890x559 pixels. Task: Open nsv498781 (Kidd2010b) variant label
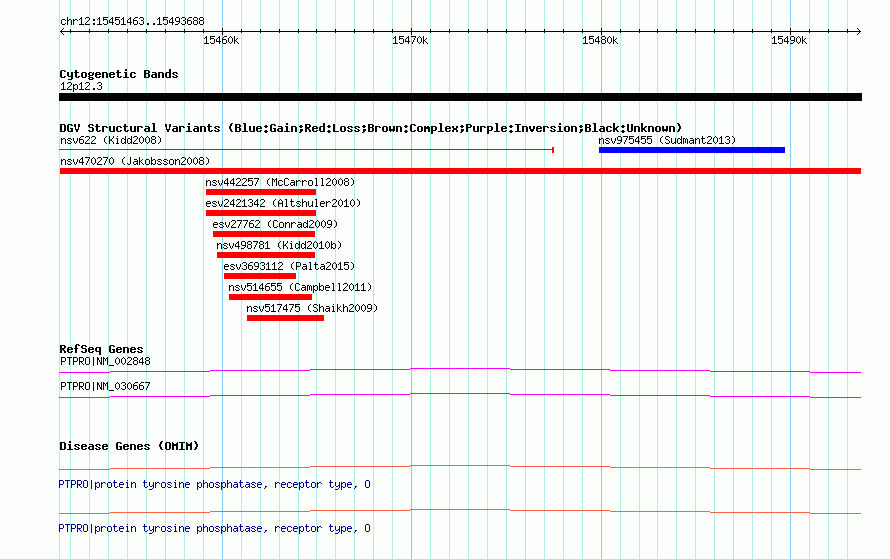click(x=279, y=245)
